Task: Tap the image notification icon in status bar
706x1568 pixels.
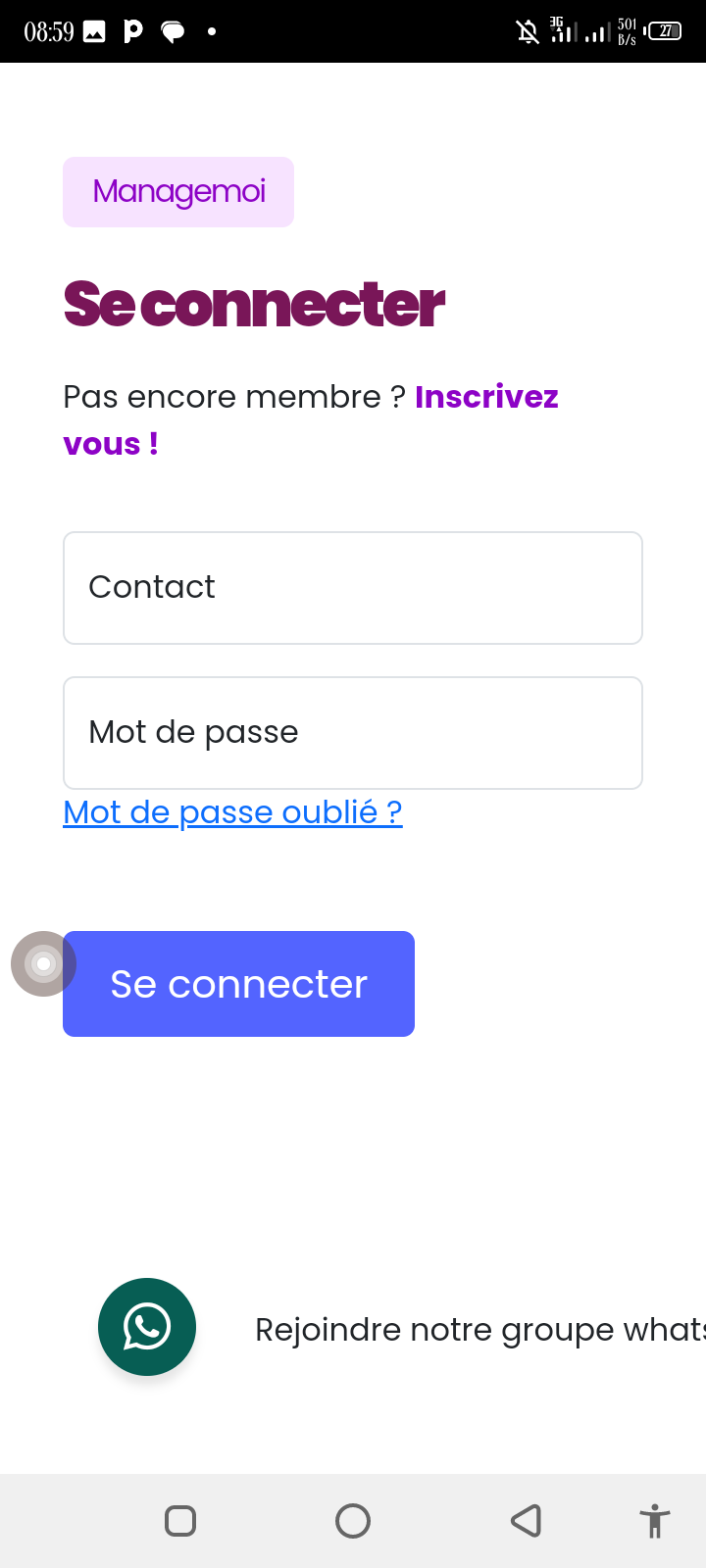Action: coord(94,32)
